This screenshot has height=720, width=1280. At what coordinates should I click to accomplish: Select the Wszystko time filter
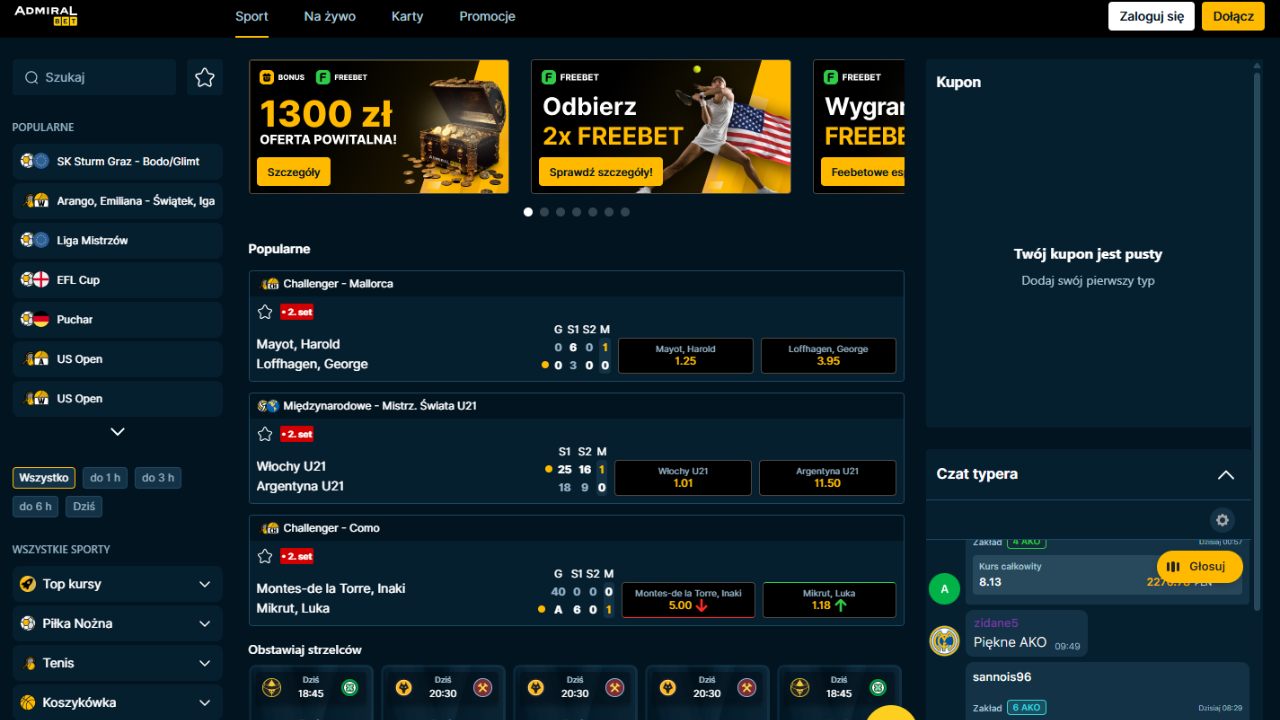pos(44,478)
